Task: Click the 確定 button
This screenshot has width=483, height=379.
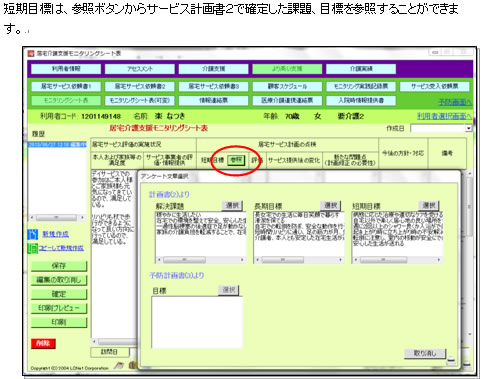Action: pos(59,294)
